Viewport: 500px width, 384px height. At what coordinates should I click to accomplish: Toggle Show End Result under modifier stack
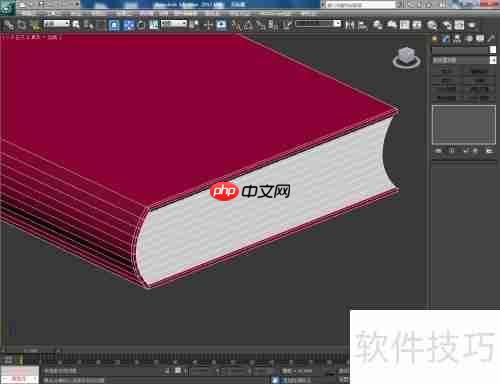coord(452,151)
